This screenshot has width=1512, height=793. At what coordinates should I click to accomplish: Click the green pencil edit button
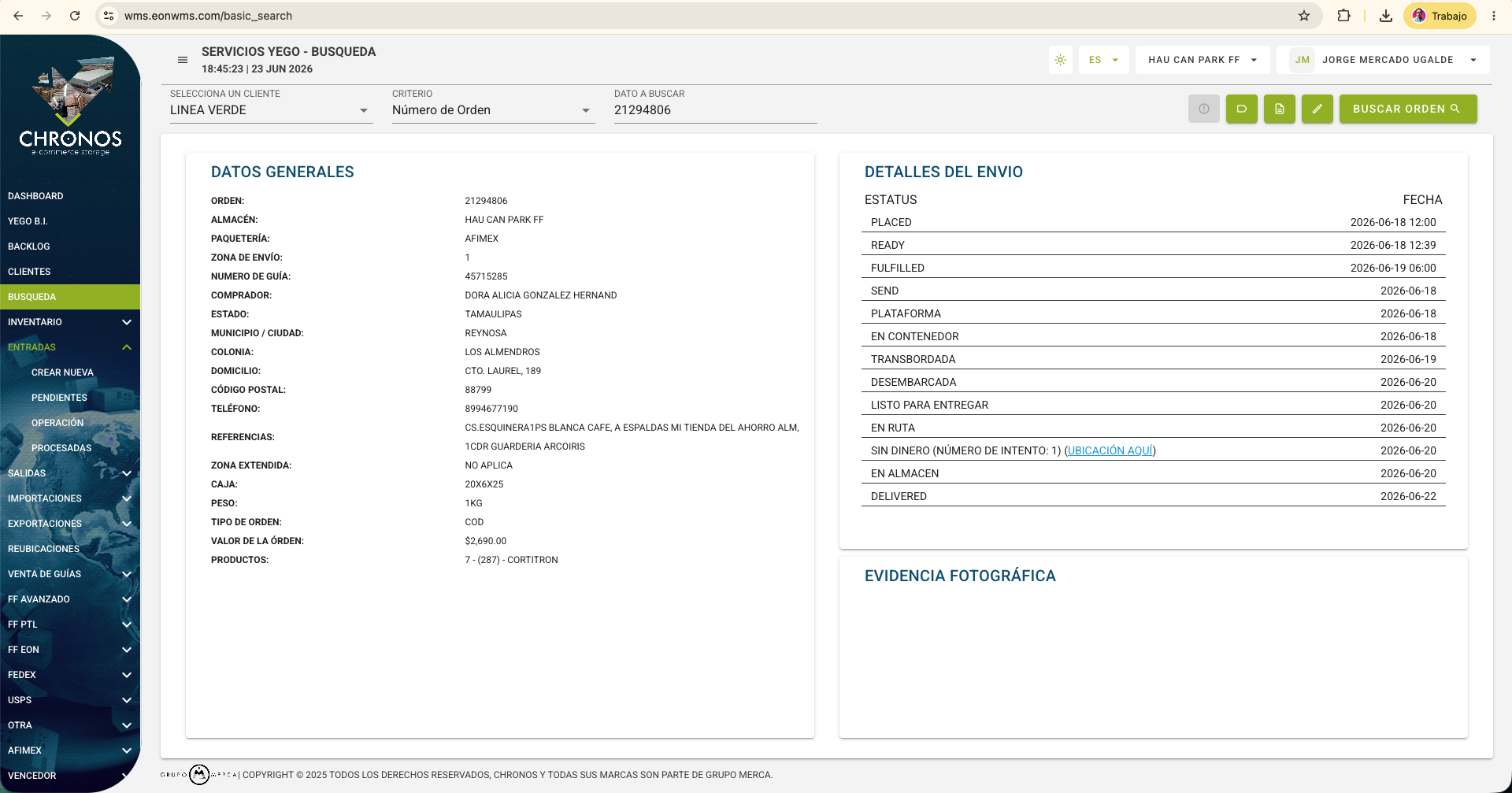[1317, 109]
